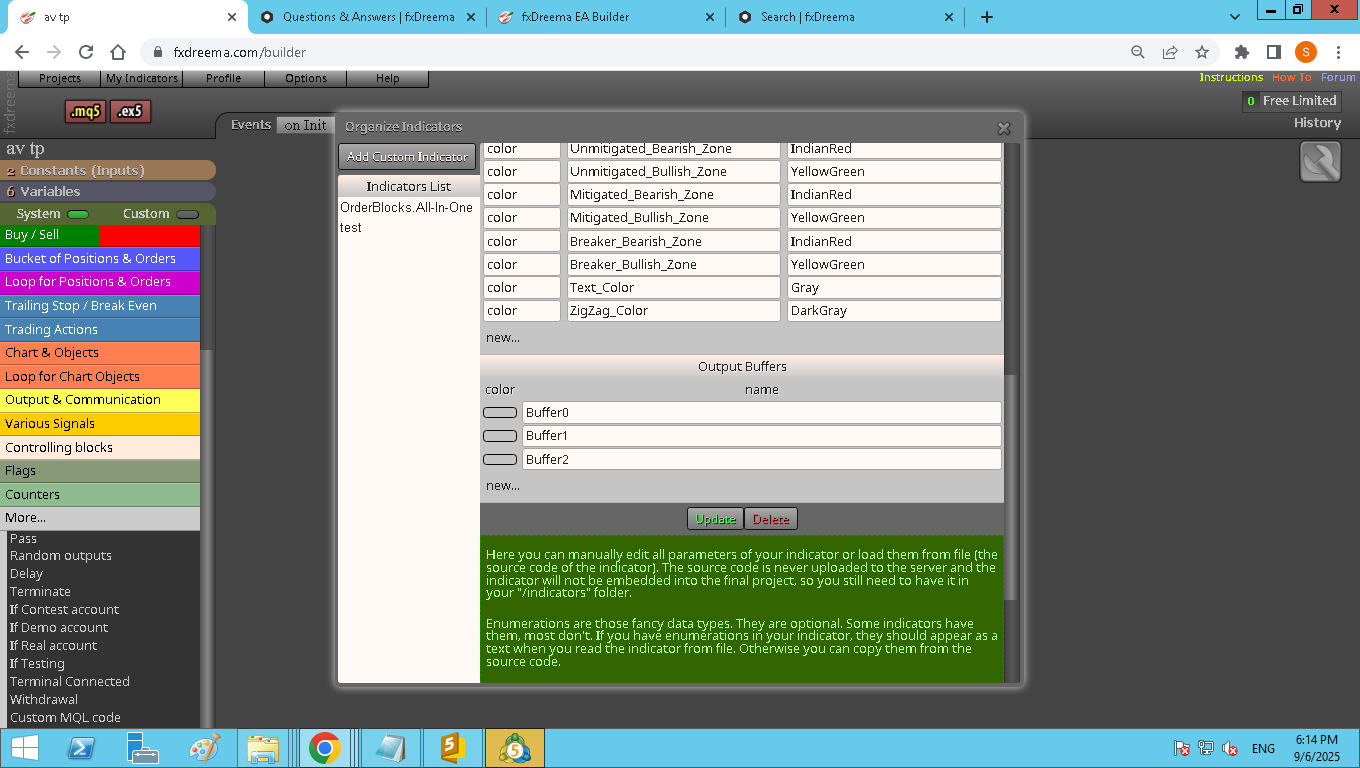Screen dimensions: 1360x768
Task: Open Trailing Stop / Break Even category
Action: [100, 306]
